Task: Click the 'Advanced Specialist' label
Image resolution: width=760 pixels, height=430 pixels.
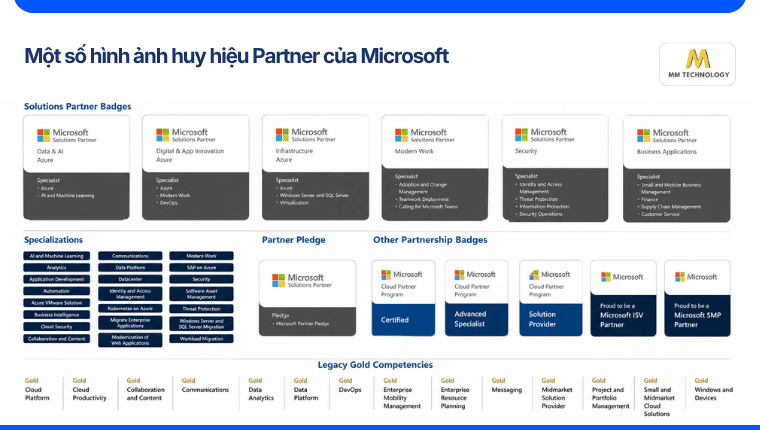Action: (470, 319)
